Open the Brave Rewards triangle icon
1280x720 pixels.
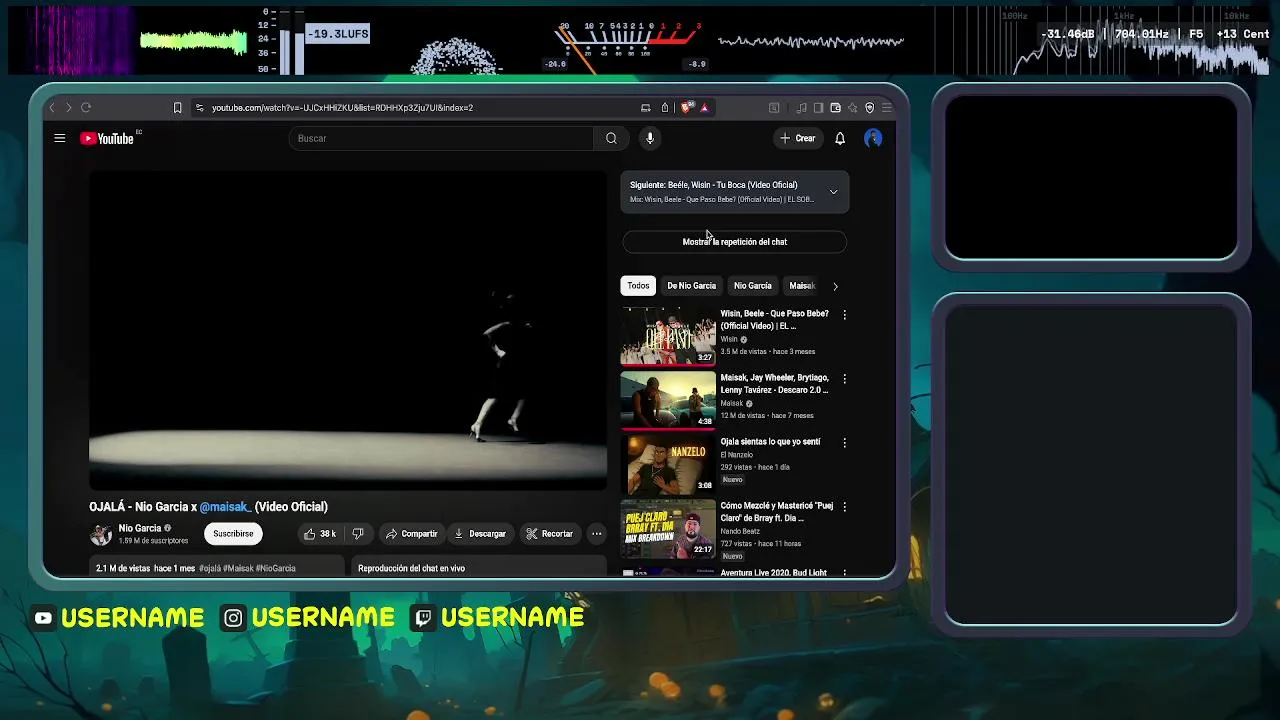tap(704, 107)
